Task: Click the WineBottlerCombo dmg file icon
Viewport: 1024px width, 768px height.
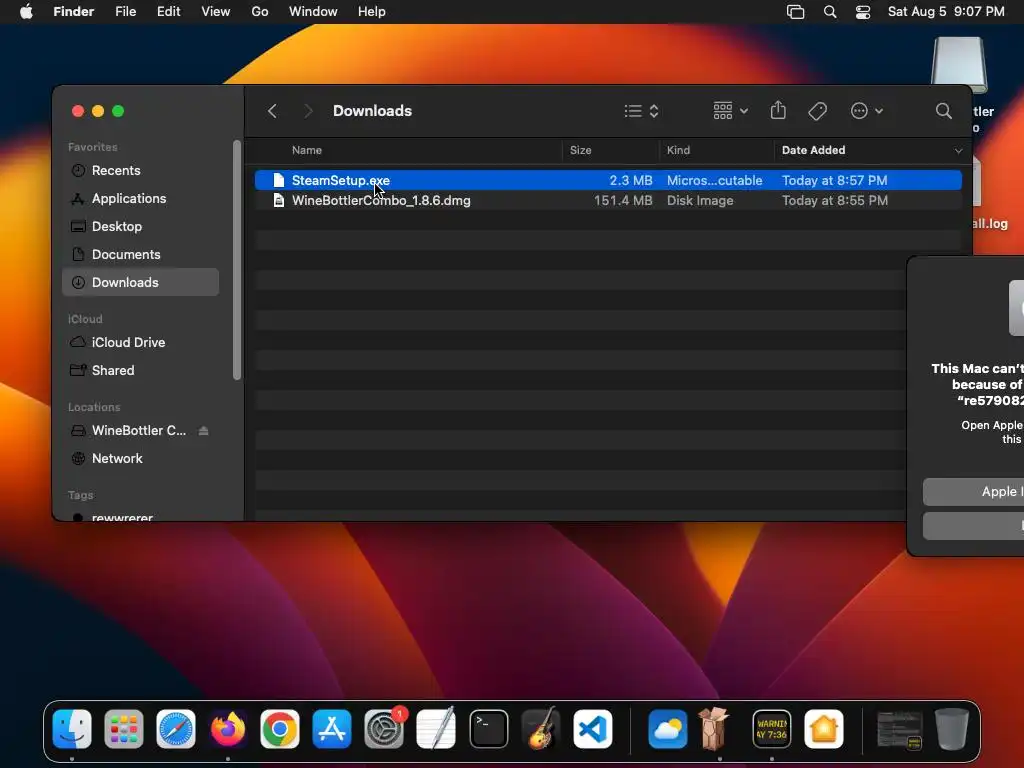Action: coord(279,200)
